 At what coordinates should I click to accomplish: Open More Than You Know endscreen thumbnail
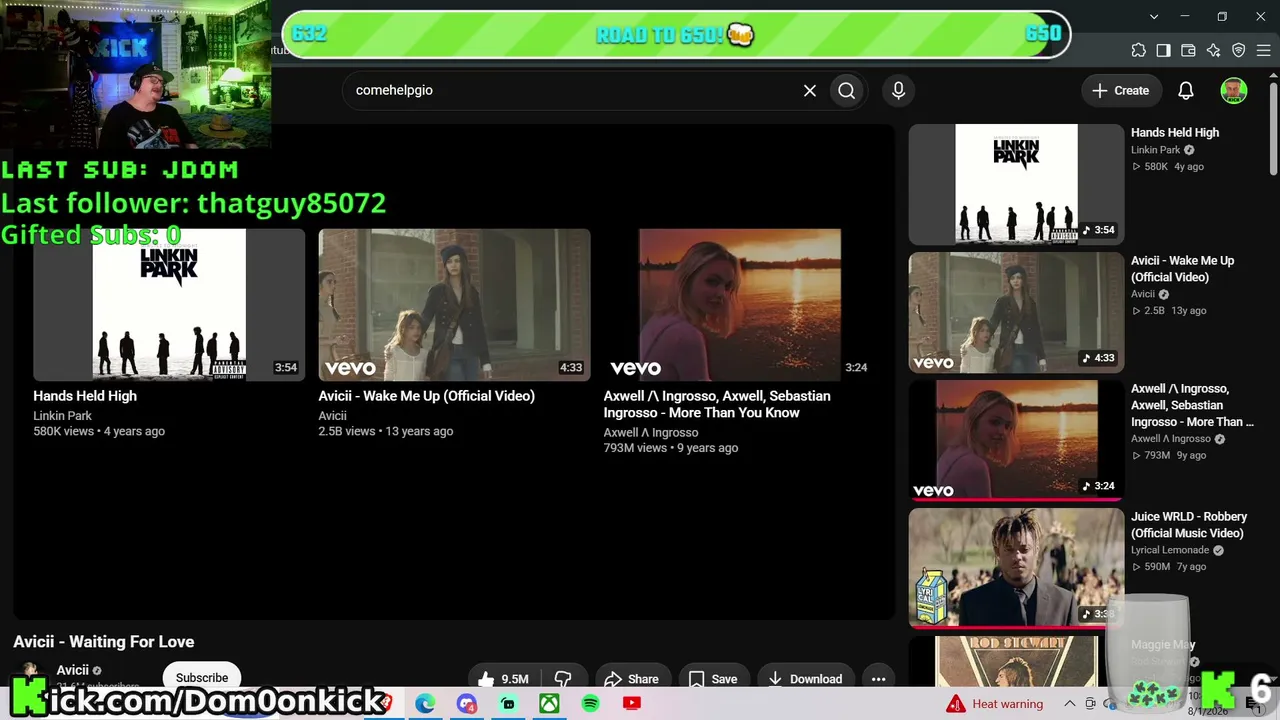pyautogui.click(x=739, y=305)
